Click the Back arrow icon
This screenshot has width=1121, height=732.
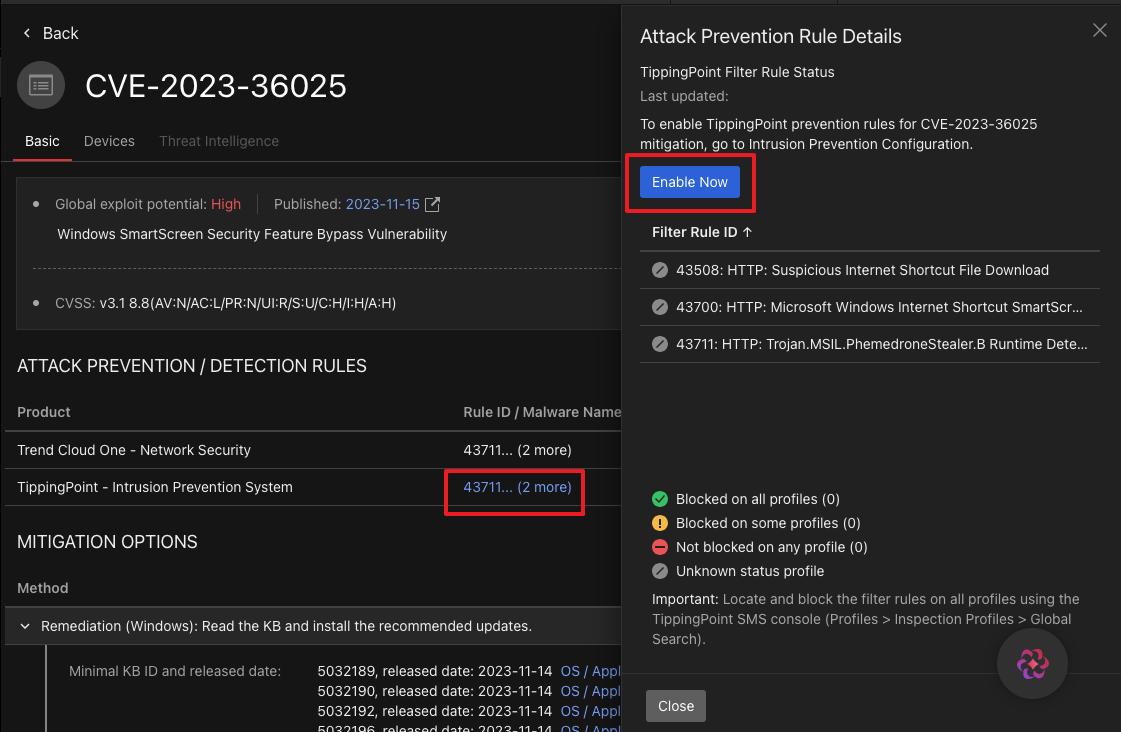pos(27,34)
